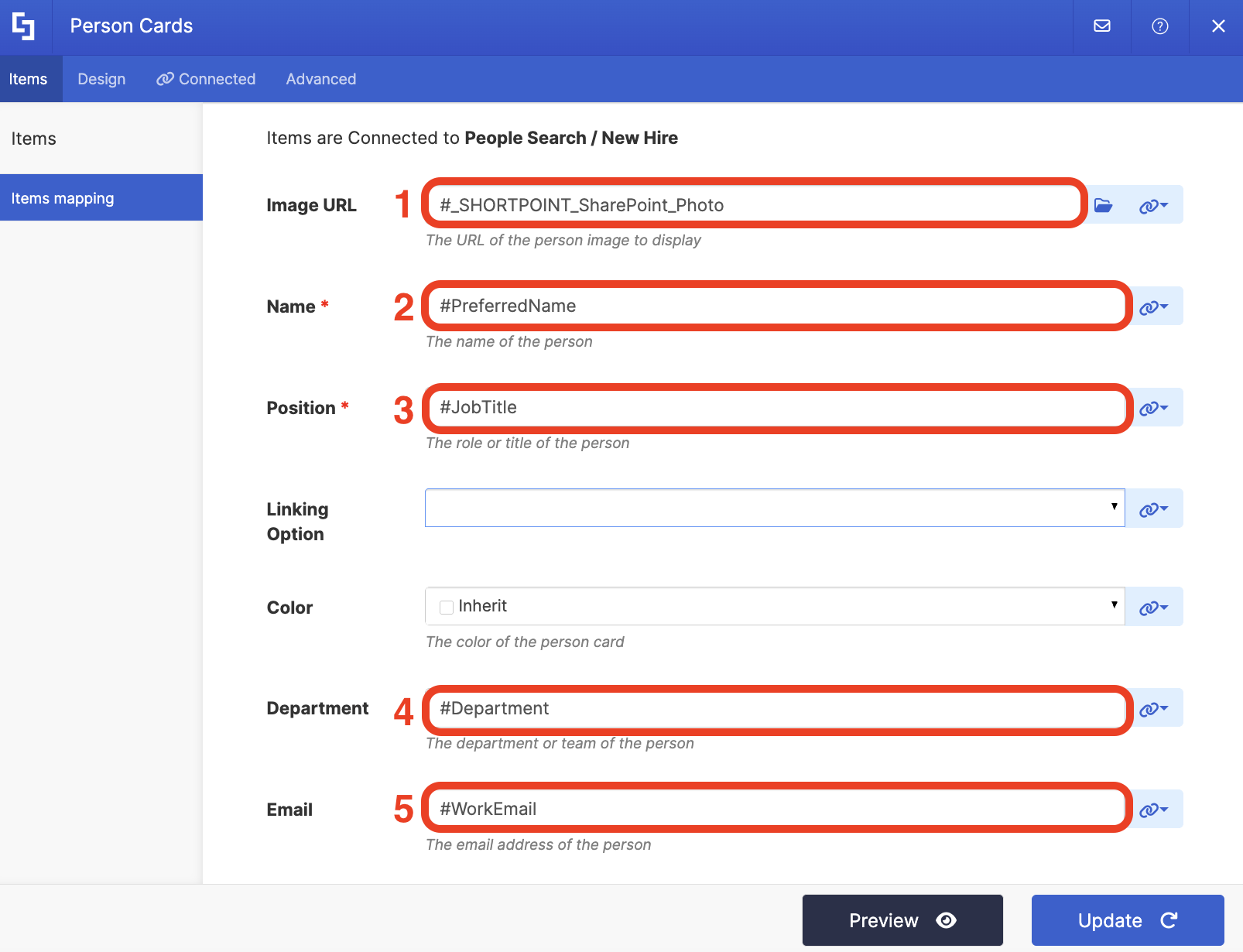Expand the Linking Option dropdown
This screenshot has width=1243, height=952.
click(775, 508)
